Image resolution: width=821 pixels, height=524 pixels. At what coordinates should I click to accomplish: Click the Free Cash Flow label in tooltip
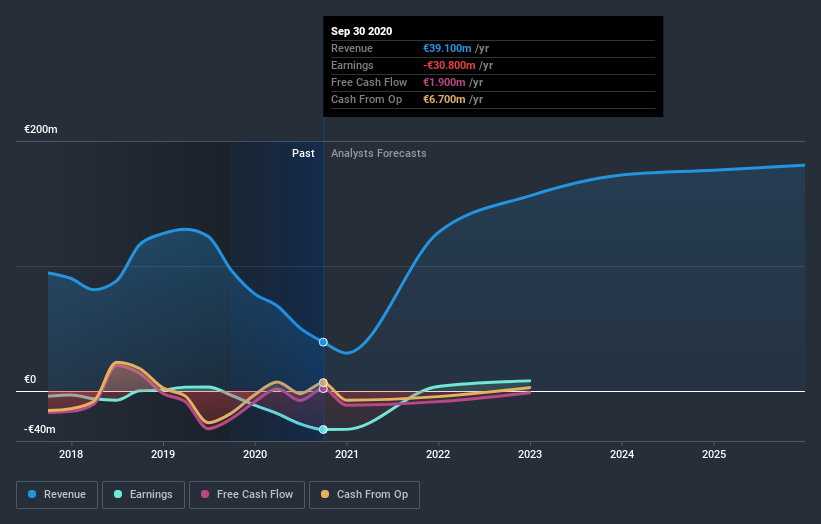click(x=369, y=82)
